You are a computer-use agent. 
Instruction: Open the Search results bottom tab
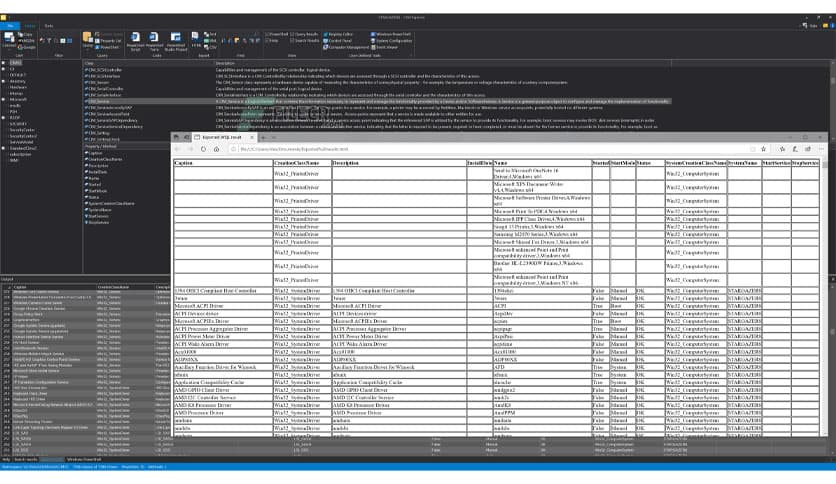(x=26, y=459)
